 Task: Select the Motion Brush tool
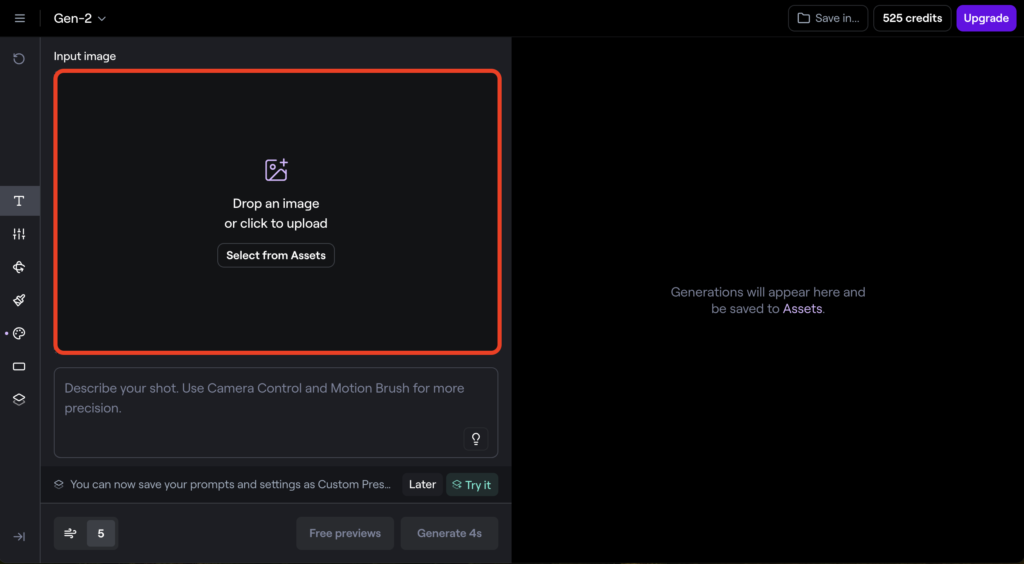click(x=19, y=300)
